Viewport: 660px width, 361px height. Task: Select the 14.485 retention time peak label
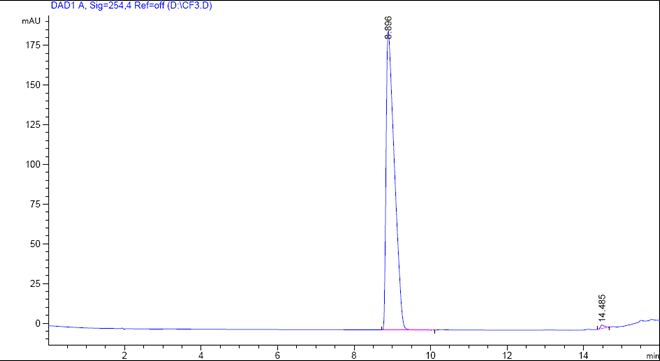pyautogui.click(x=602, y=308)
